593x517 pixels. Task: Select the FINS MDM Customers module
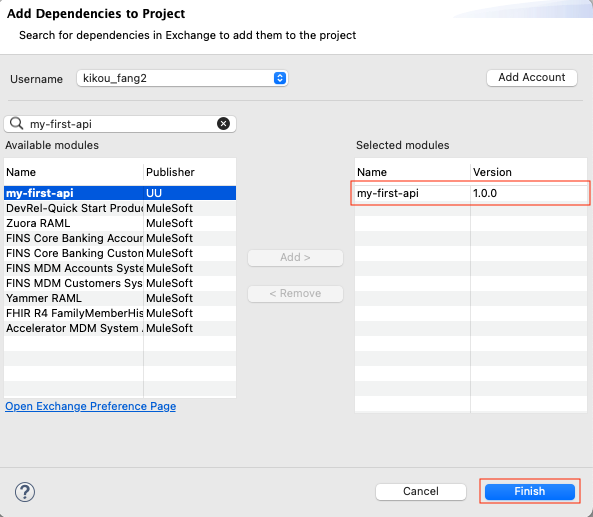point(120,283)
